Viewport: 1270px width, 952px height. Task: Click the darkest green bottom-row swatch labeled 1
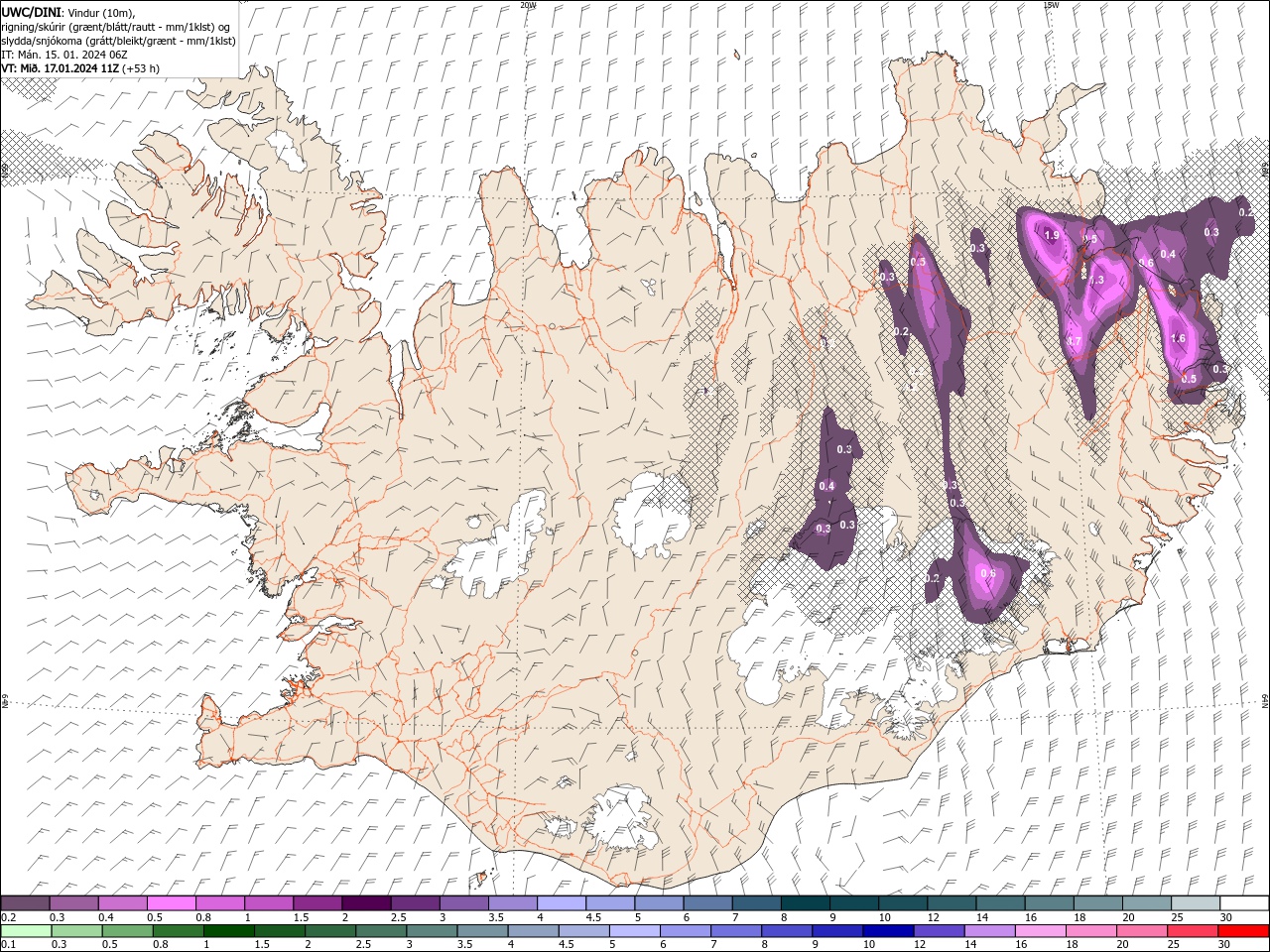228,931
